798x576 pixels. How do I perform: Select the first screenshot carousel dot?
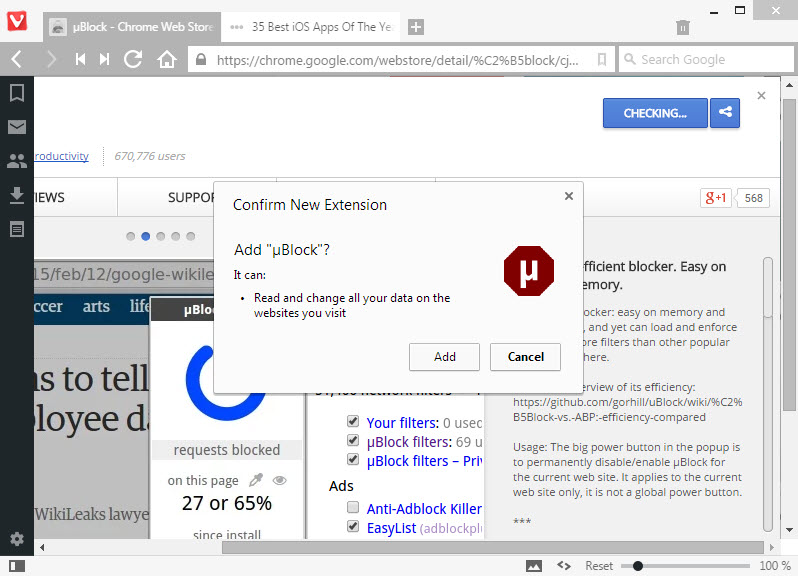pos(131,236)
